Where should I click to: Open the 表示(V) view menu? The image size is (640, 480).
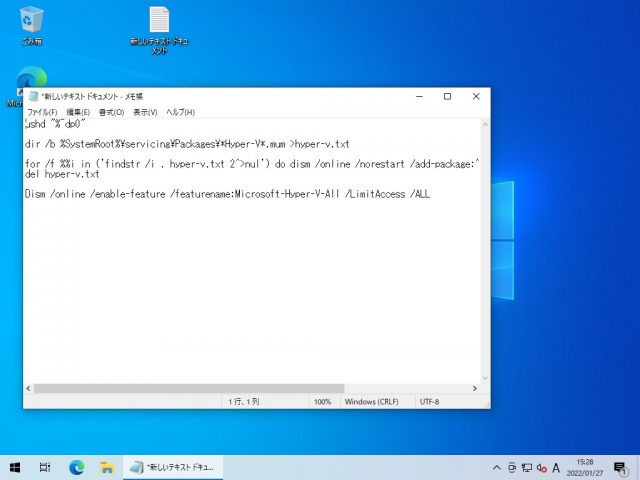(x=145, y=112)
